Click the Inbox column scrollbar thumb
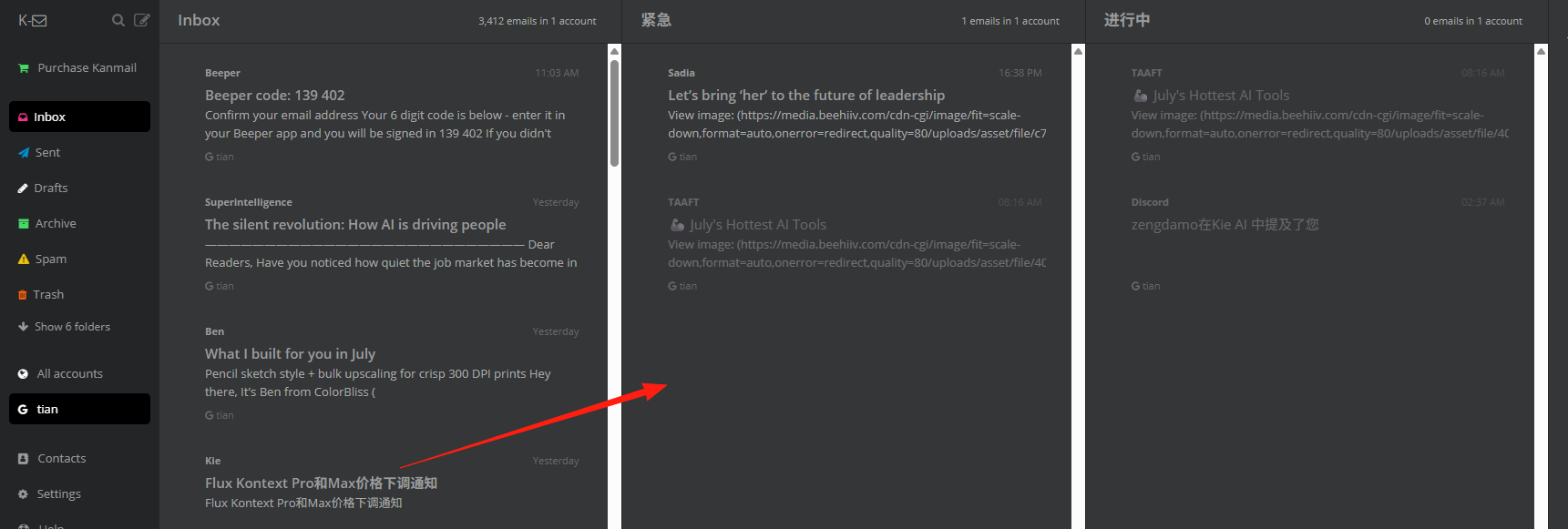1568x529 pixels. point(614,113)
